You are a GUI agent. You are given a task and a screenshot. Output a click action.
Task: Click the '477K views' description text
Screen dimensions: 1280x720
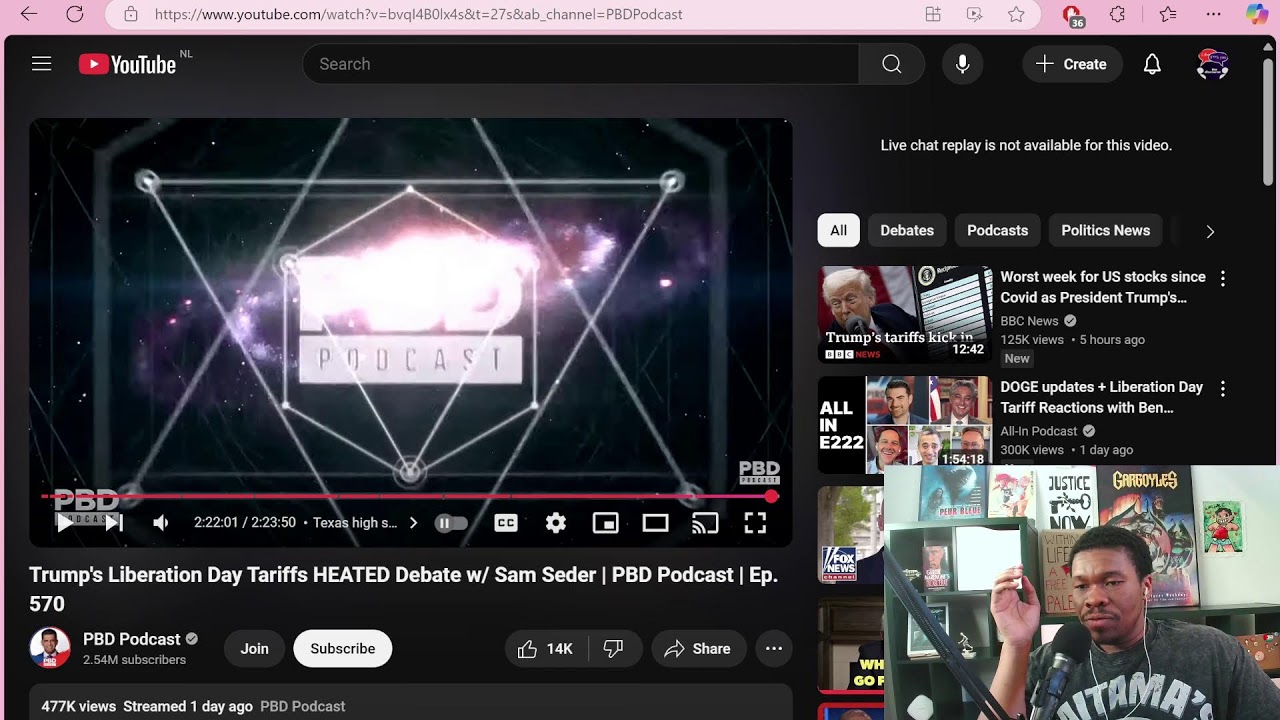(x=78, y=706)
